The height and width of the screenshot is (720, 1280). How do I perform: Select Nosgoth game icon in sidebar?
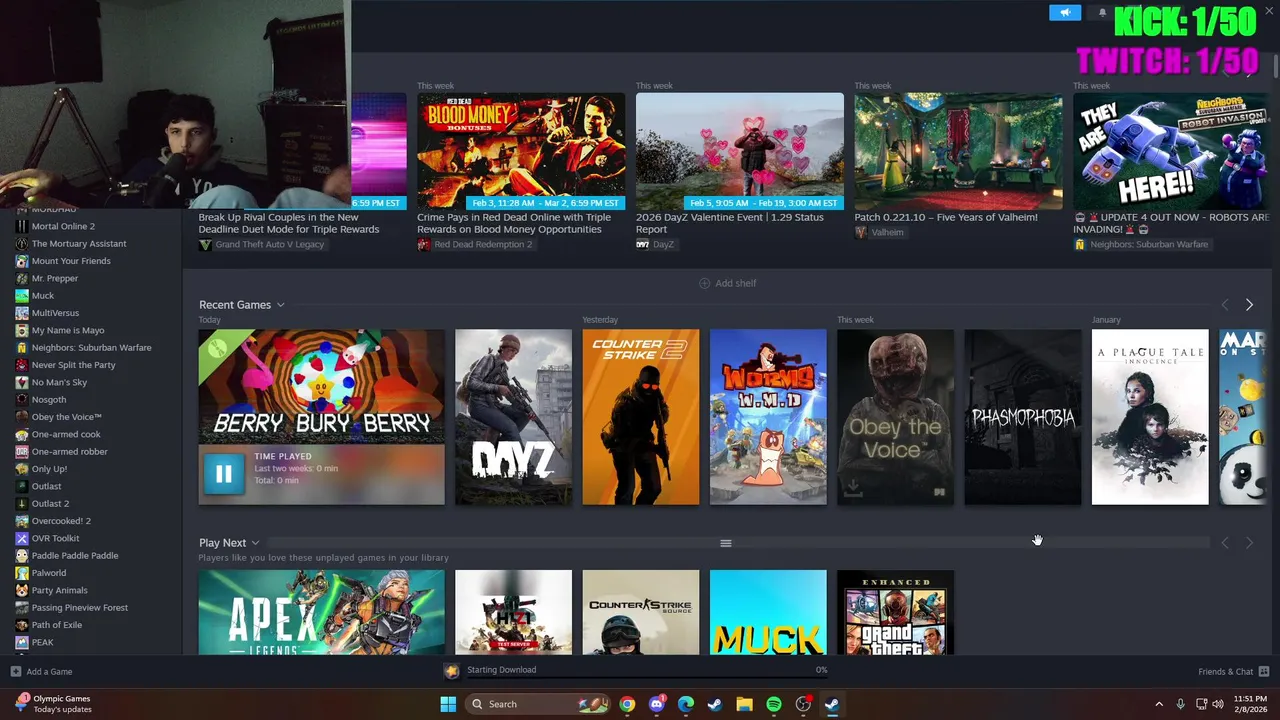pos(22,399)
